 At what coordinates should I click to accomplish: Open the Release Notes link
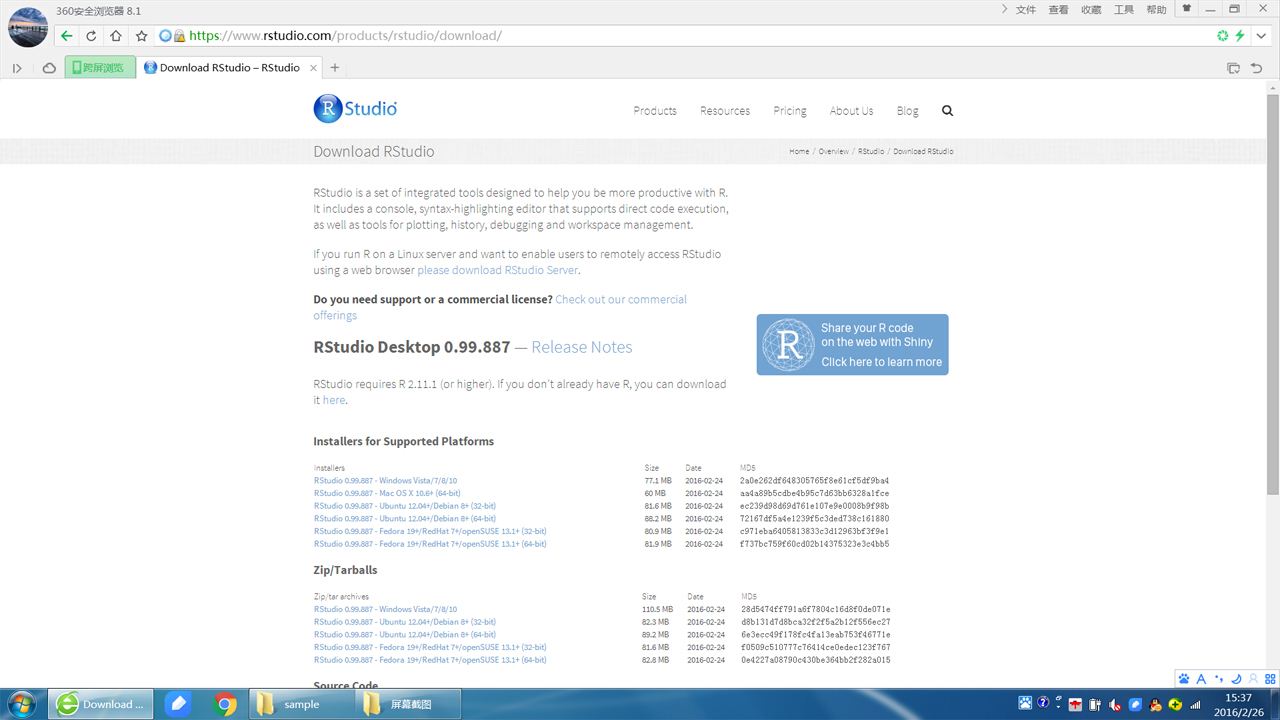(582, 347)
